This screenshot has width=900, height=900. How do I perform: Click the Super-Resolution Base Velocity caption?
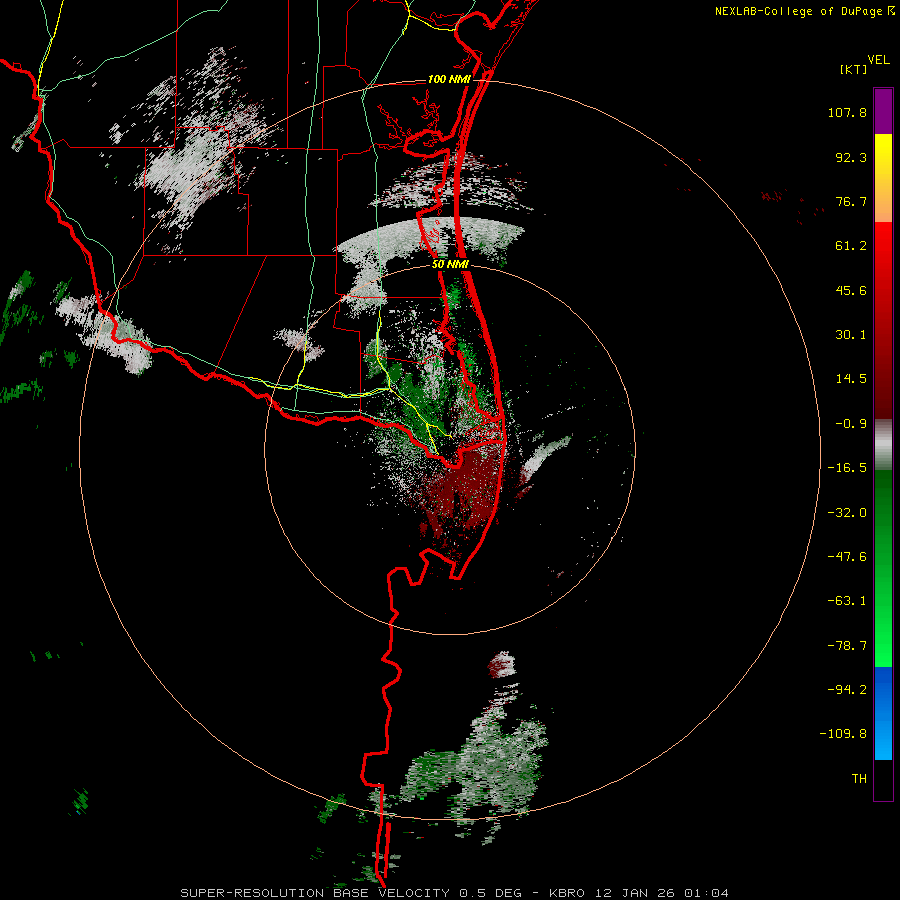tap(455, 893)
